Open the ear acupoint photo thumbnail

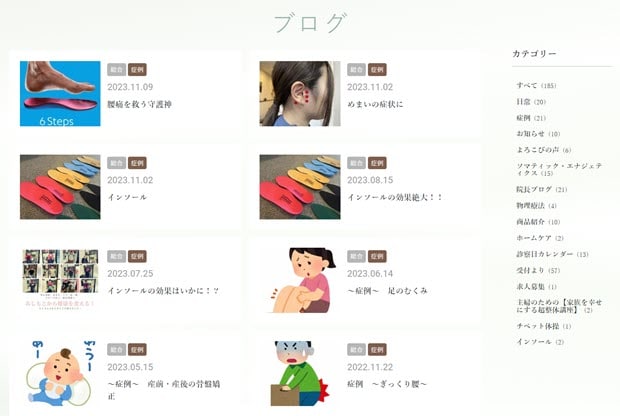[x=300, y=94]
